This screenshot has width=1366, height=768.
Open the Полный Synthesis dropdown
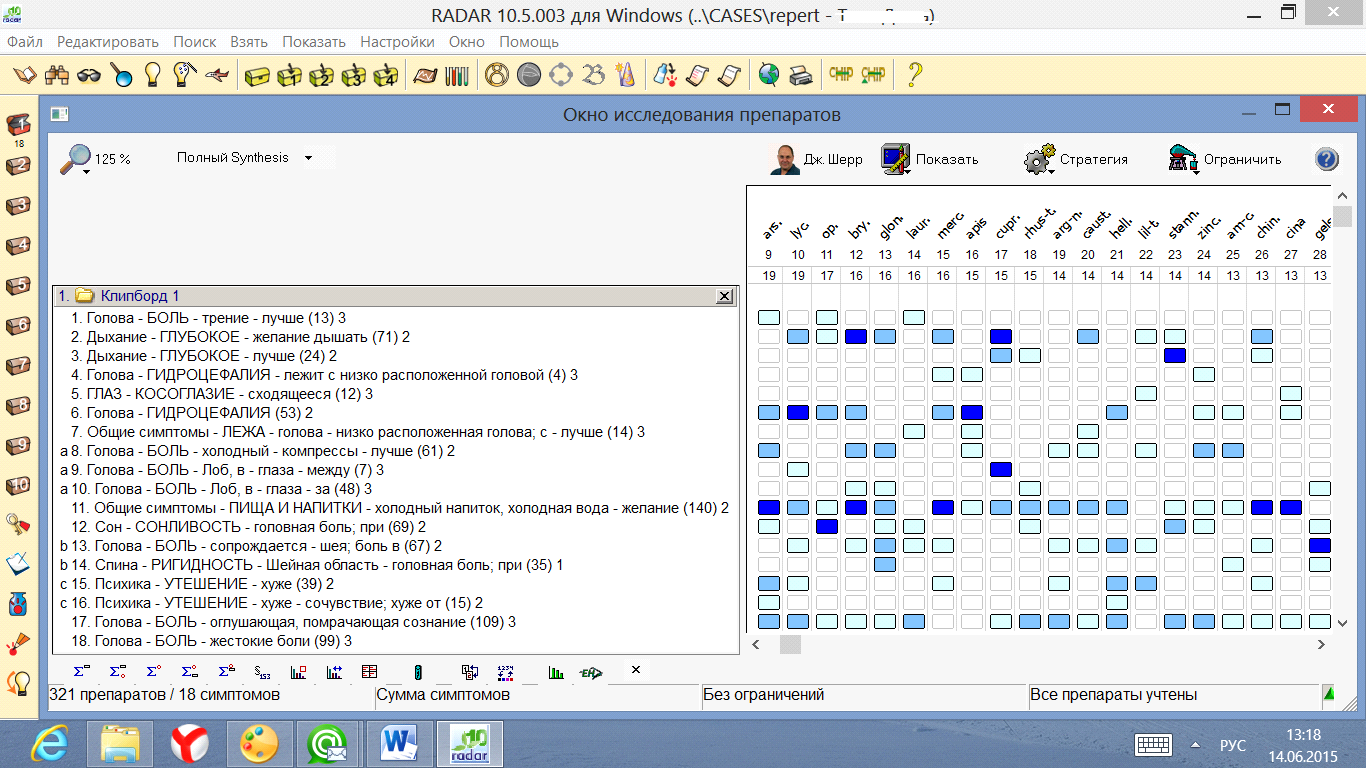[244, 158]
